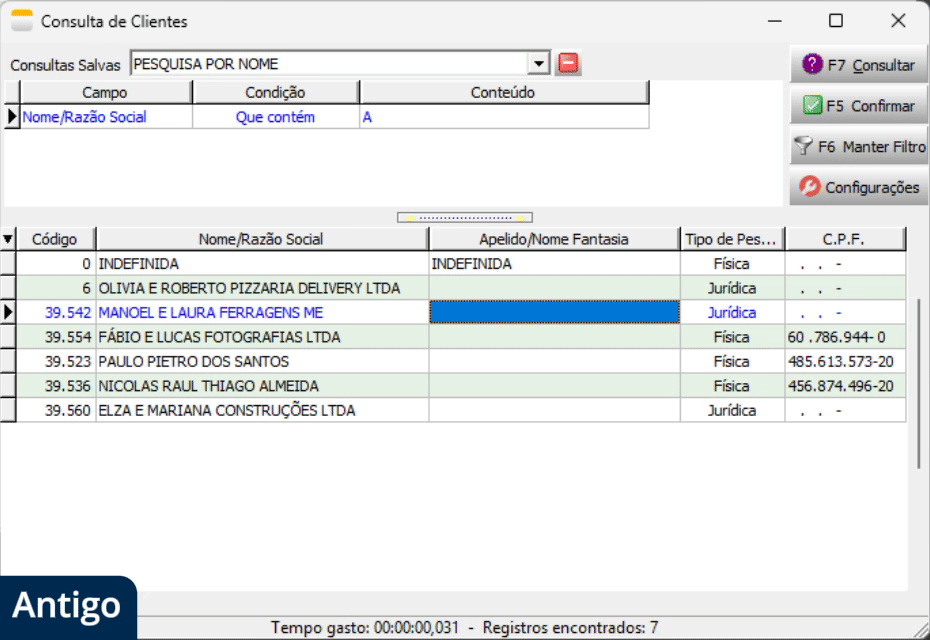
Task: Sort by Nome/Razão Social results column header
Action: pyautogui.click(x=261, y=239)
